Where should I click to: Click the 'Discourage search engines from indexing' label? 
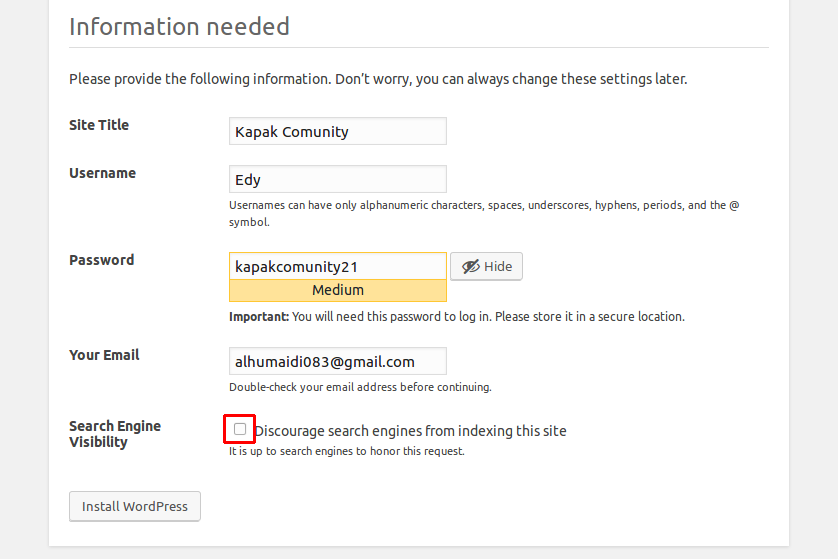coord(410,431)
